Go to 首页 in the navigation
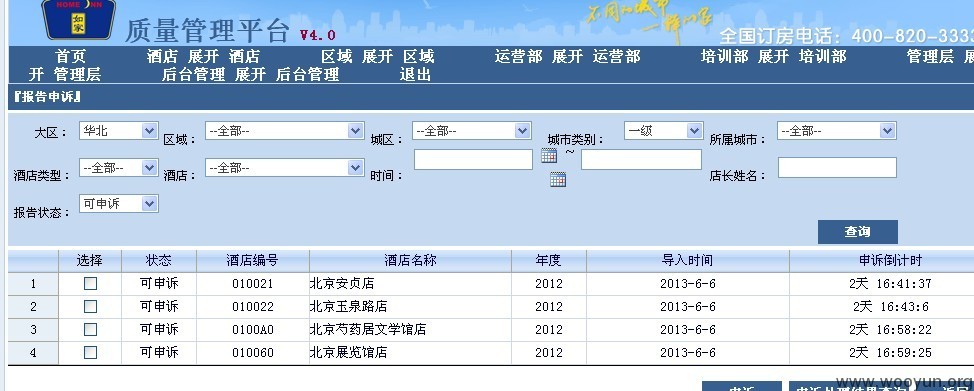Screen dimensions: 974x391 click(70, 57)
